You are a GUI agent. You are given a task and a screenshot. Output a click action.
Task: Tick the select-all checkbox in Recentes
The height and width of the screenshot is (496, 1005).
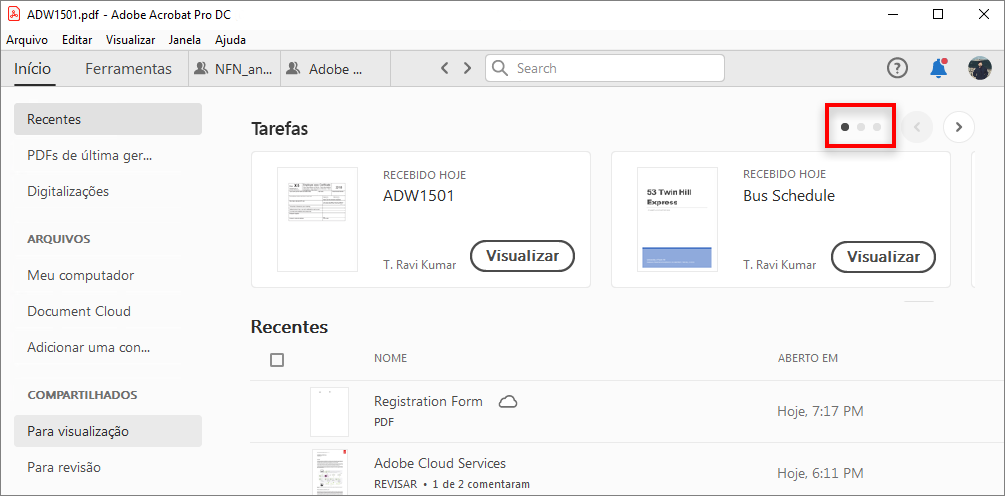277,360
